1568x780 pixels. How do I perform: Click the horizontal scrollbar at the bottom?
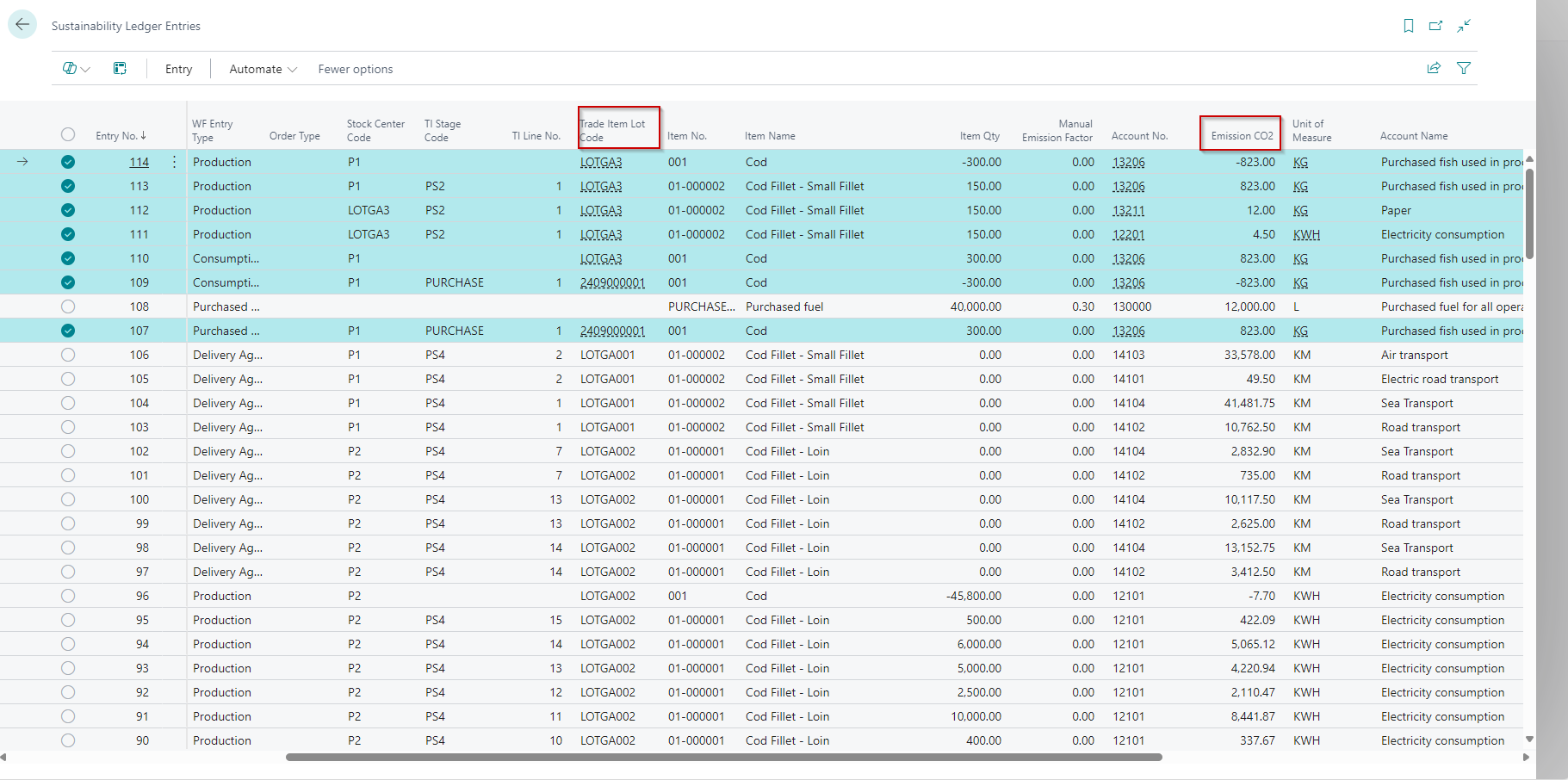(x=723, y=758)
